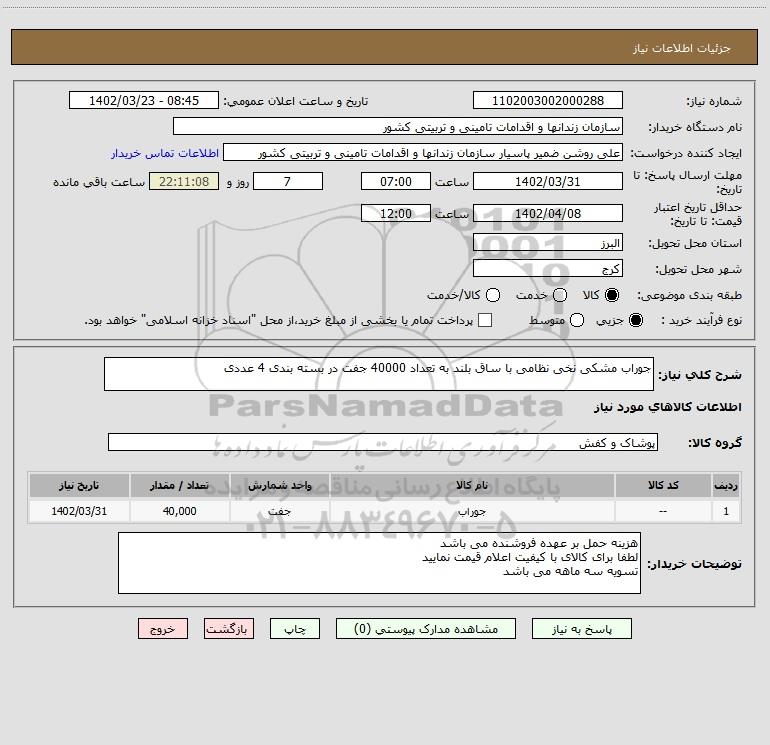The height and width of the screenshot is (745, 770).
Task: Click the توضیحات خریدار notes box
Action: pos(379,563)
